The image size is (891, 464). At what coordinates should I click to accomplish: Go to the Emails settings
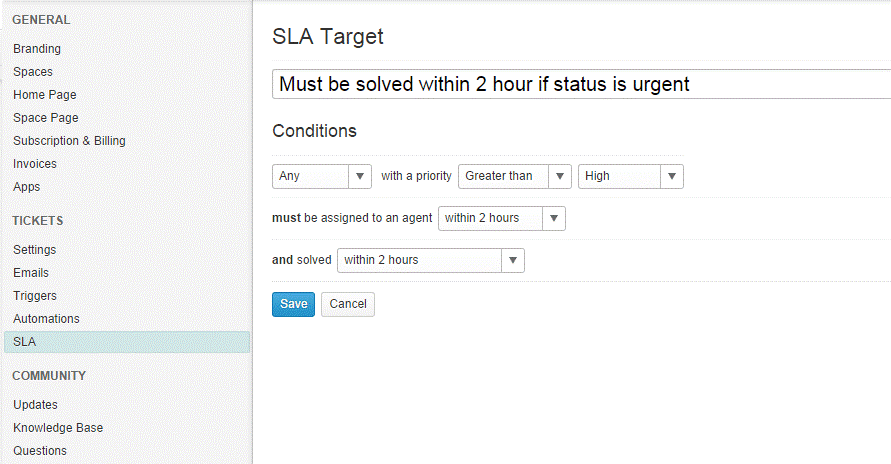[x=31, y=273]
